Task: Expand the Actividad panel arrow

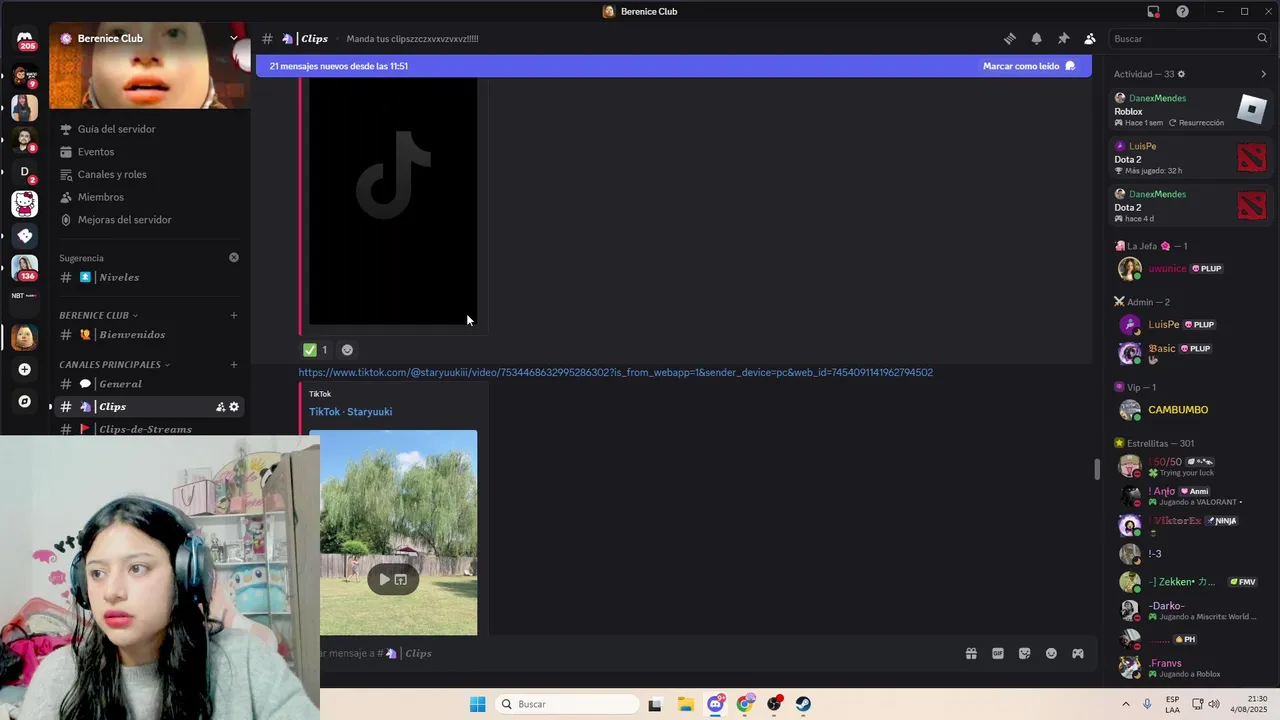Action: tap(1263, 74)
